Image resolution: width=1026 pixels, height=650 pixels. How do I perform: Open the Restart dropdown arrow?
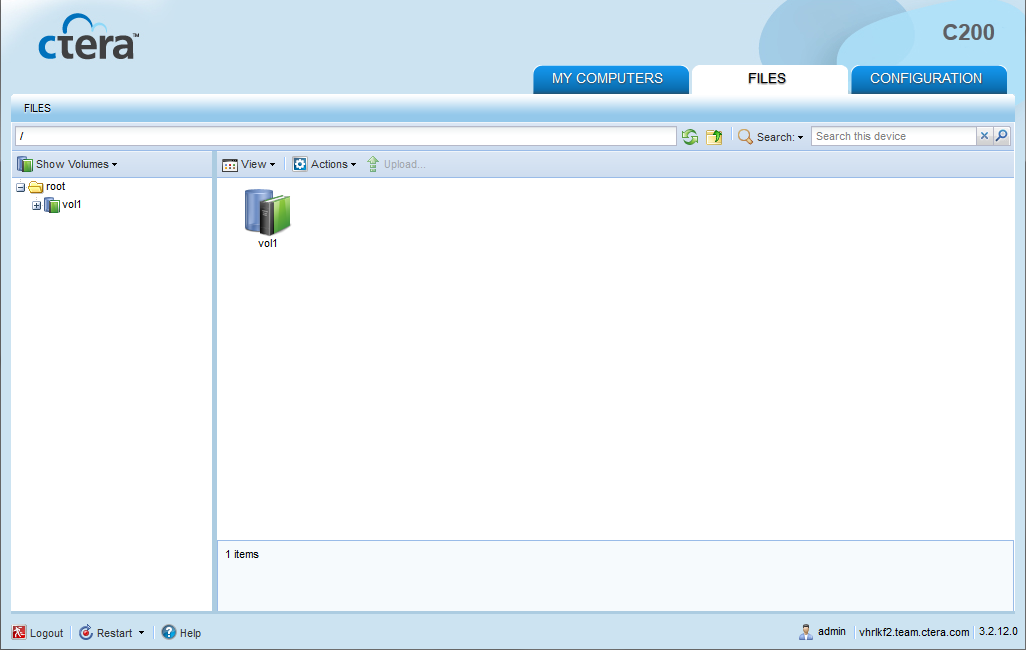[x=141, y=633]
